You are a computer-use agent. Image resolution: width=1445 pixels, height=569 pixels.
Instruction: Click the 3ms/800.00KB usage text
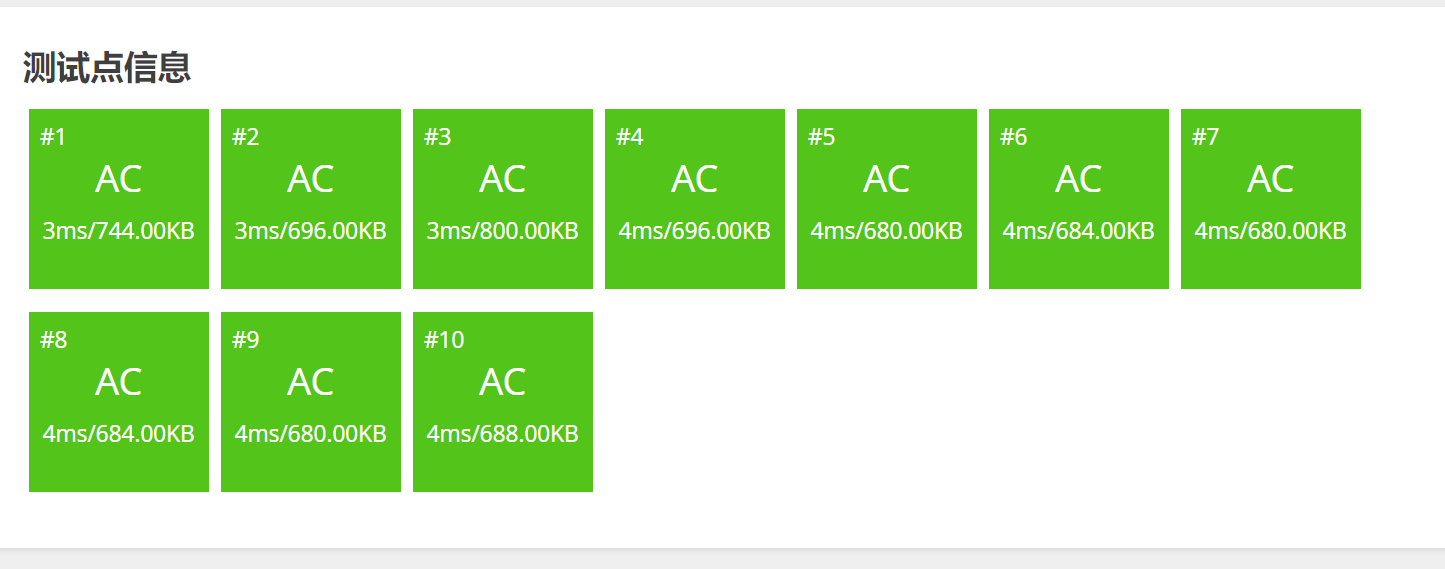pyautogui.click(x=503, y=232)
